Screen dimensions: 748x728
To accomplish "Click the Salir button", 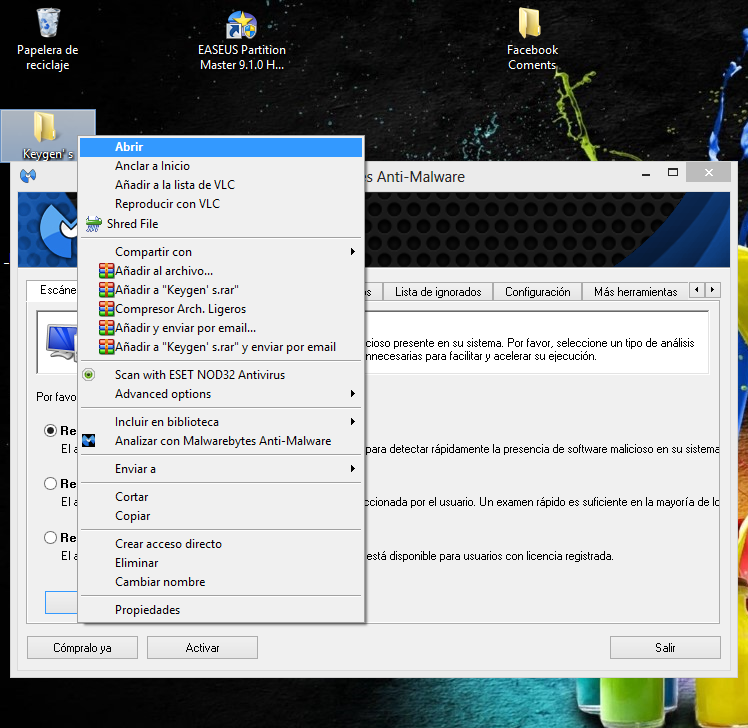I will pyautogui.click(x=665, y=647).
